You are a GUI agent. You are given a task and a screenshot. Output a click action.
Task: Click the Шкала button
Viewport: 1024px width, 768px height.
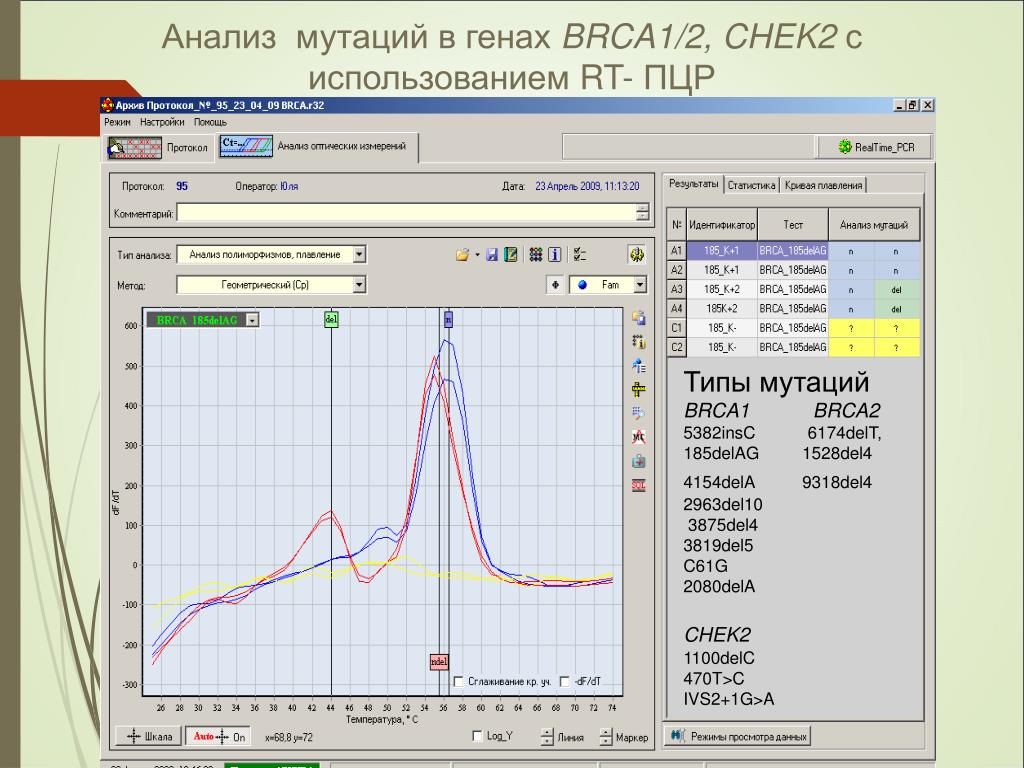148,737
